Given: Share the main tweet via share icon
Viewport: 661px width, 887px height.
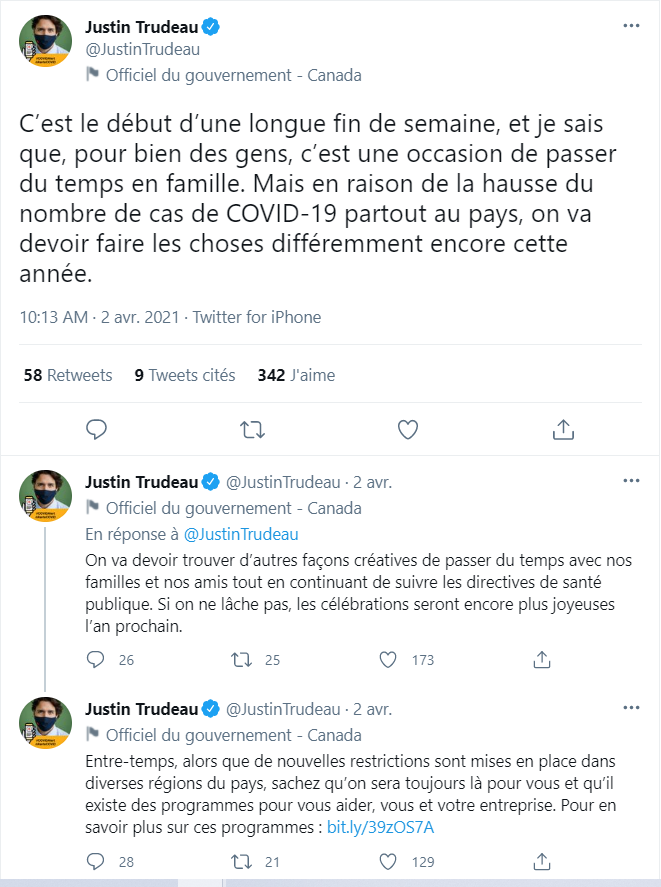Looking at the screenshot, I should 563,430.
